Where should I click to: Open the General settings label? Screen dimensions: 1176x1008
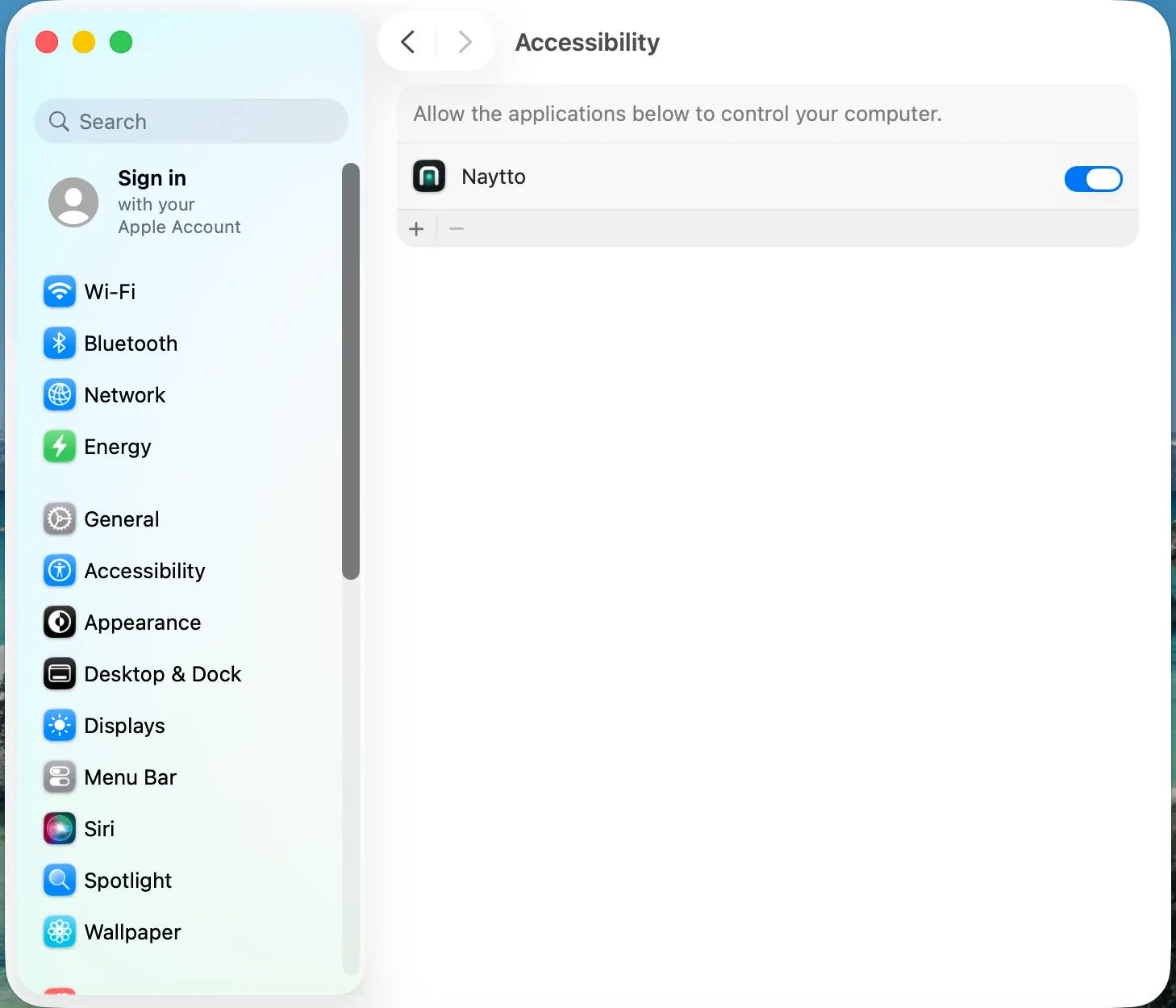point(122,519)
